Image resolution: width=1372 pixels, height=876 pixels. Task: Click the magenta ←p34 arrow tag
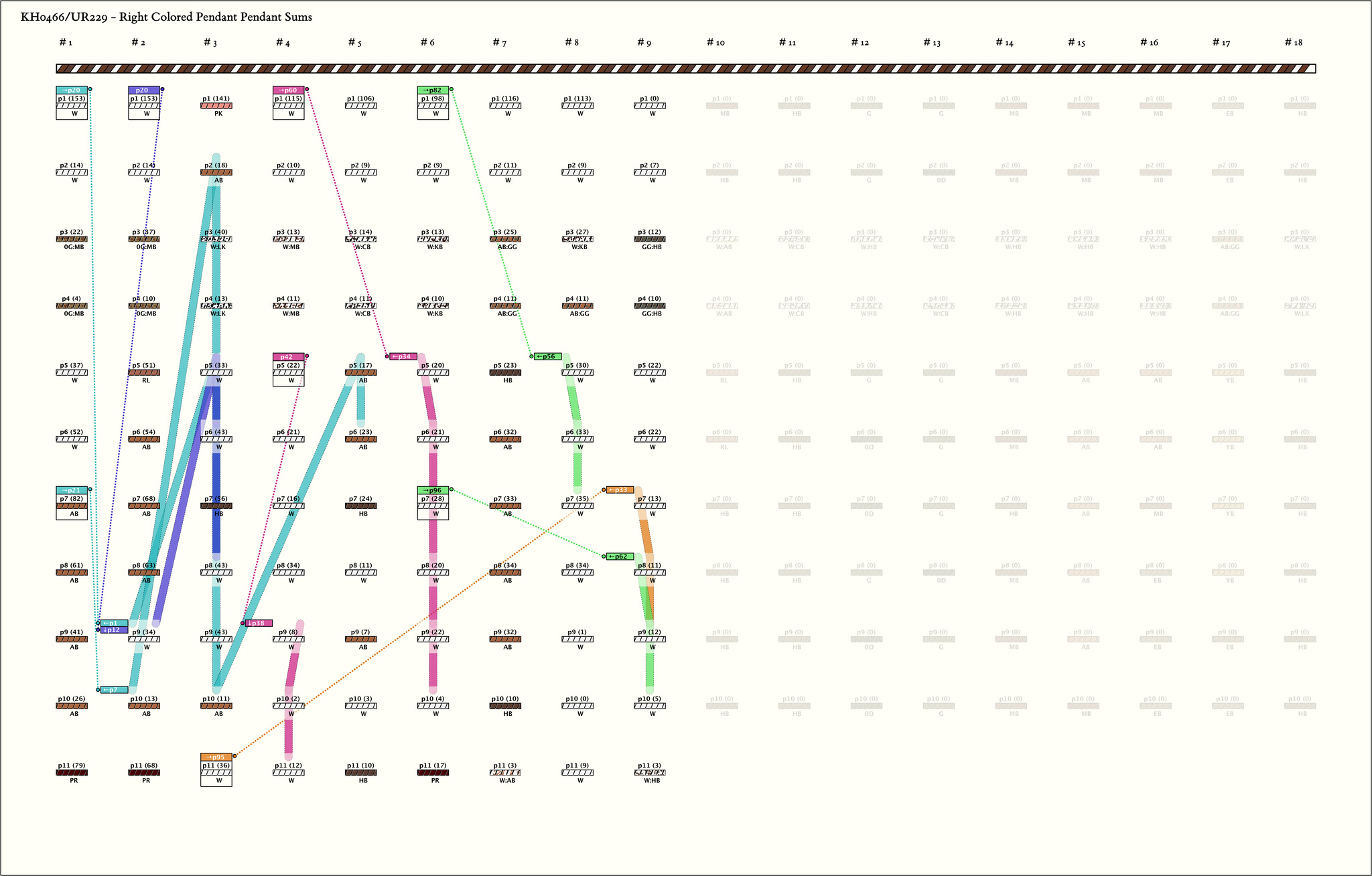(x=403, y=356)
